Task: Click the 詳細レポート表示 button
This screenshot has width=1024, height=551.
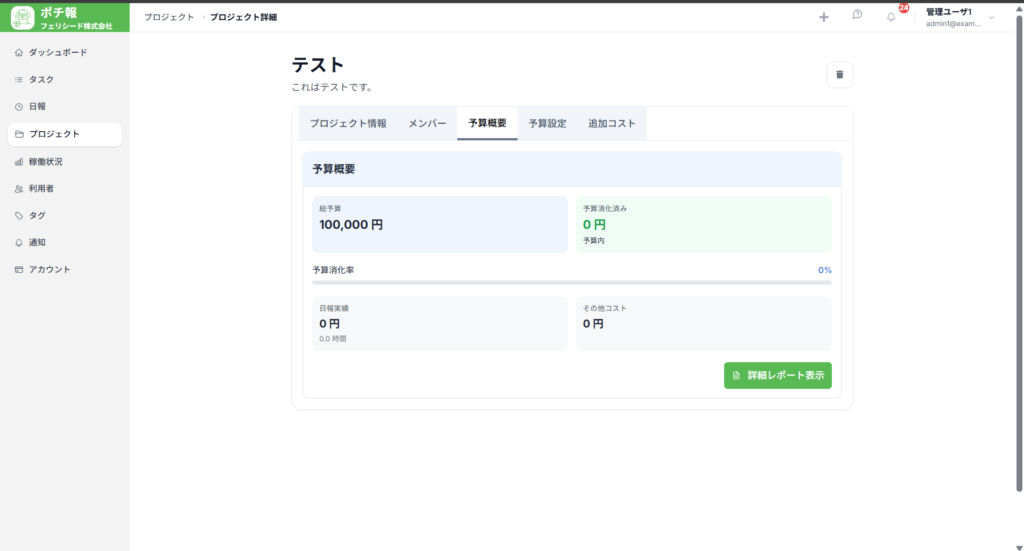Action: pos(777,376)
